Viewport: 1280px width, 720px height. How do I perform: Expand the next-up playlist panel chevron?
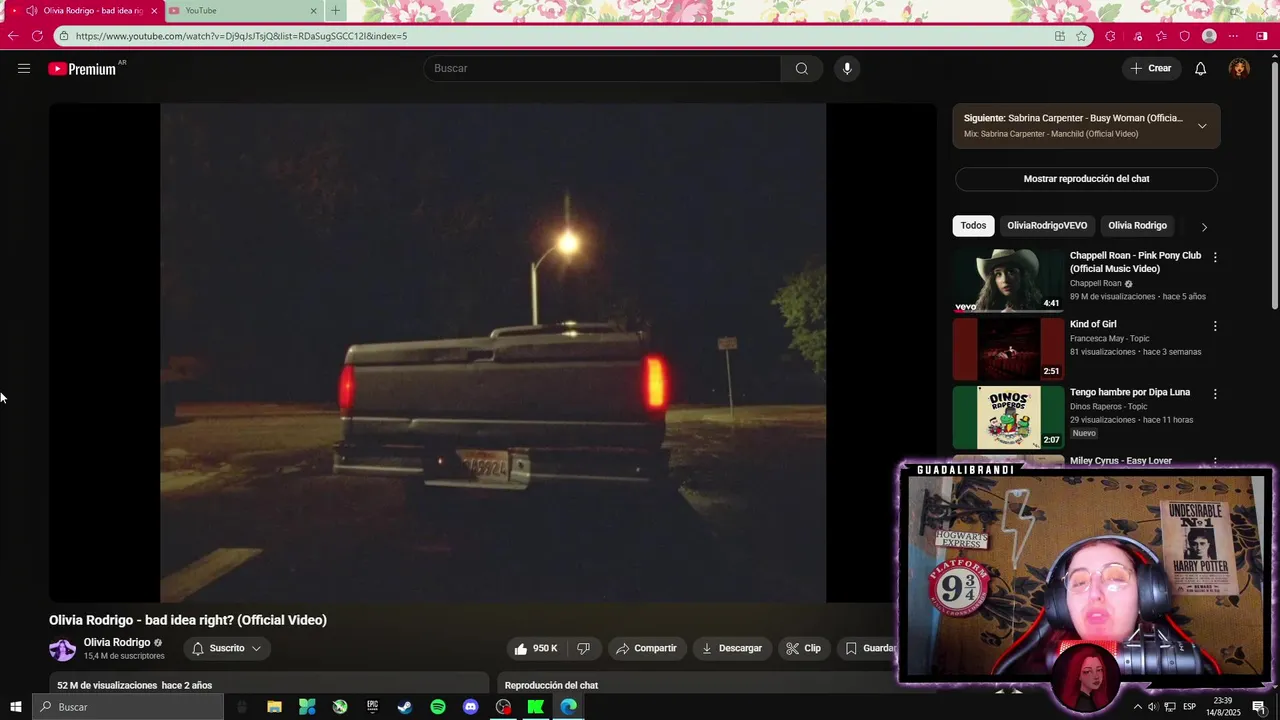[x=1202, y=126]
